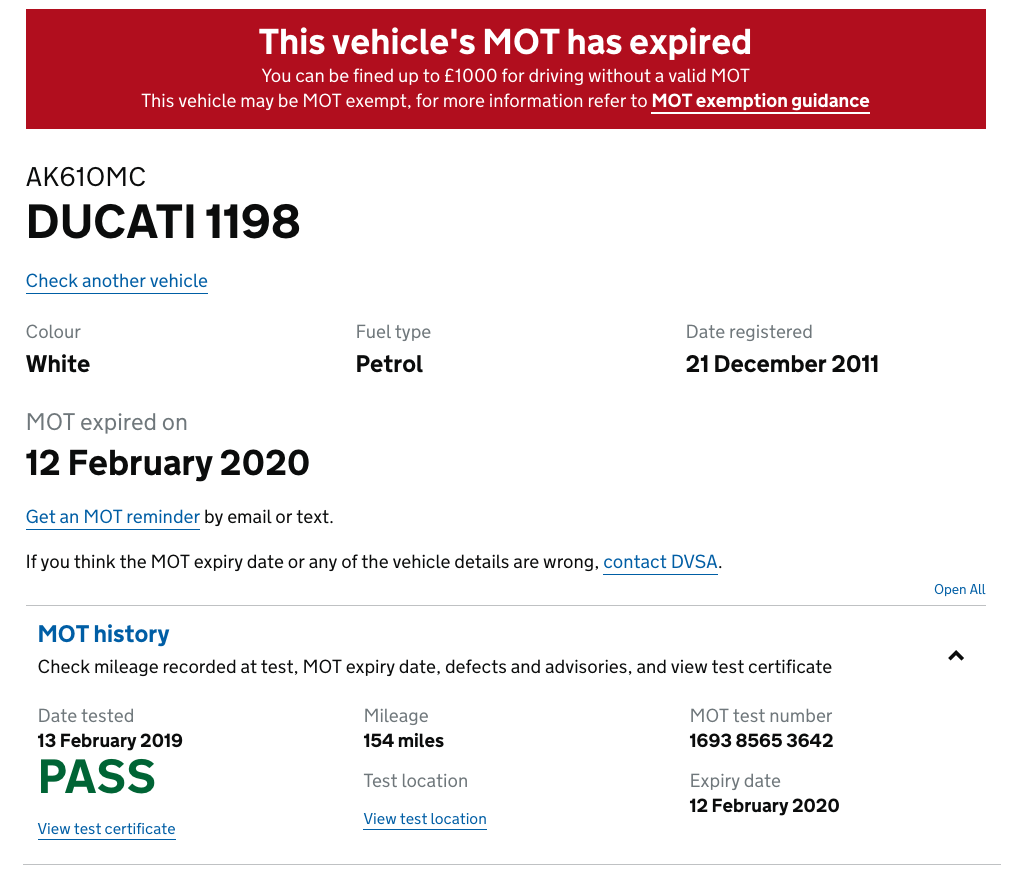1010x878 pixels.
Task: Click the Check another vehicle link
Action: (117, 281)
